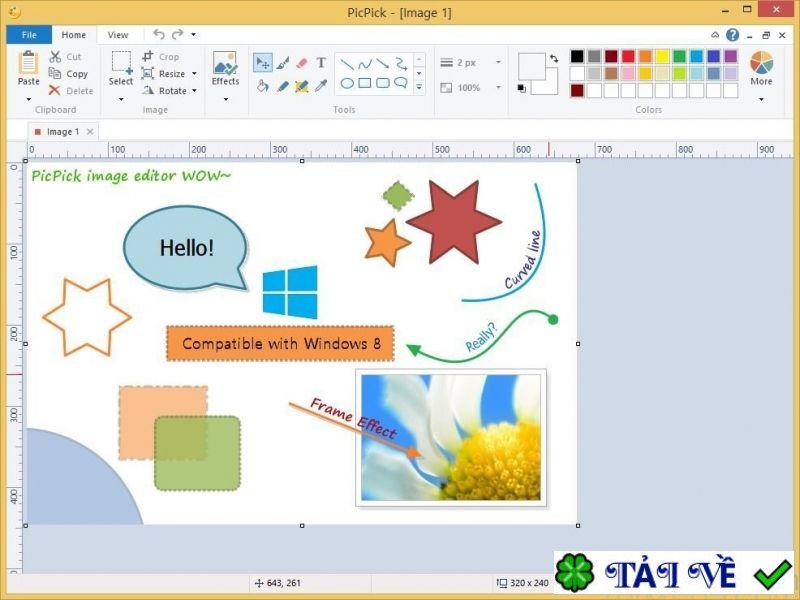Reset colors to default black and white
Viewport: 800px width, 600px height.
(x=521, y=89)
